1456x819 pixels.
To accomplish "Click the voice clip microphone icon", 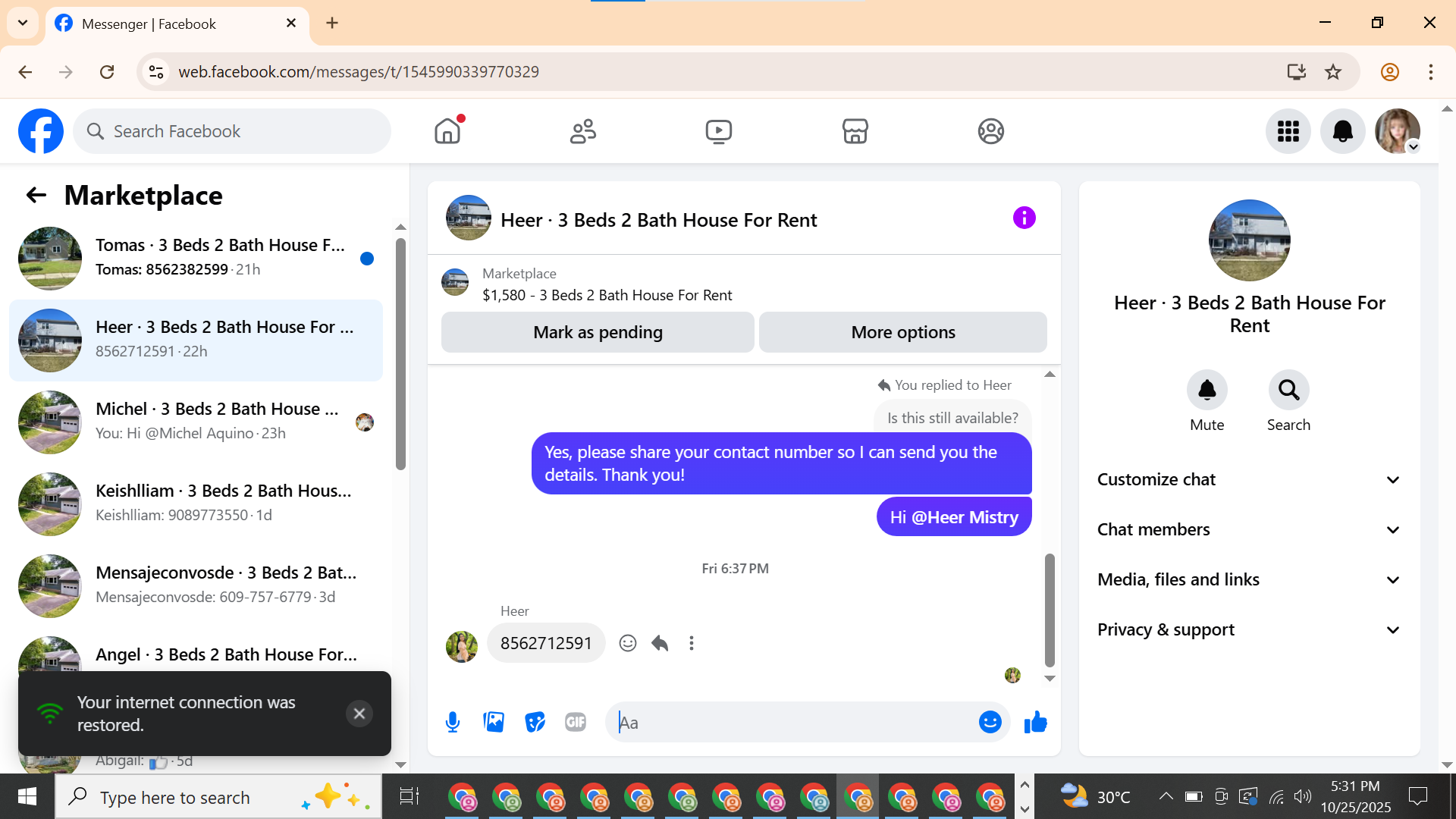I will click(x=453, y=723).
